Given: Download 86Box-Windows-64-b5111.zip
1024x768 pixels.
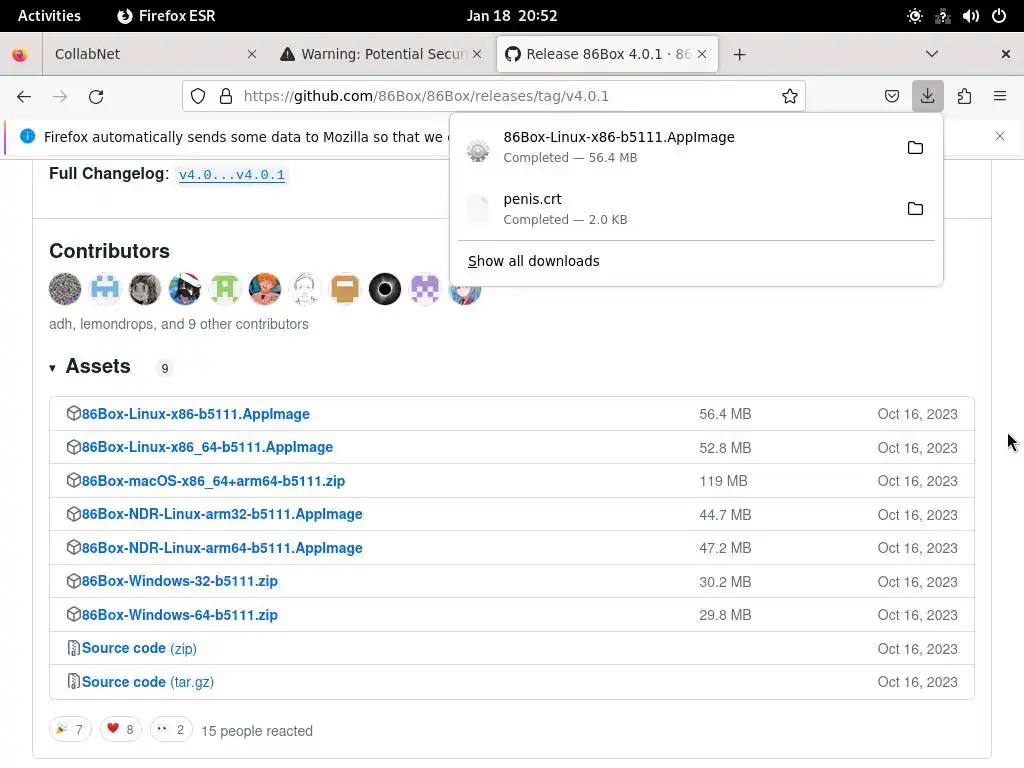Looking at the screenshot, I should (180, 615).
